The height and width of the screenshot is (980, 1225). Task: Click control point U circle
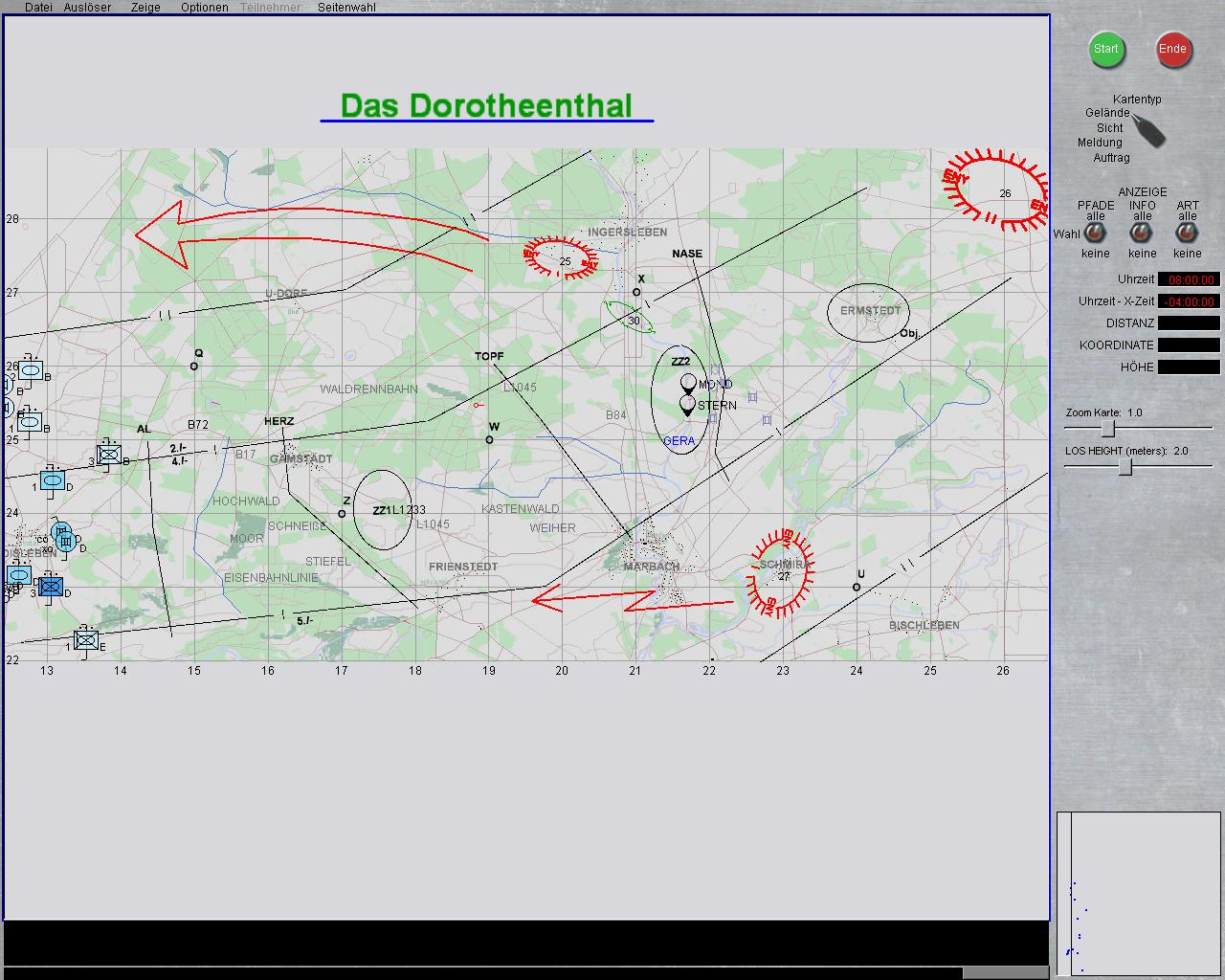(x=857, y=588)
